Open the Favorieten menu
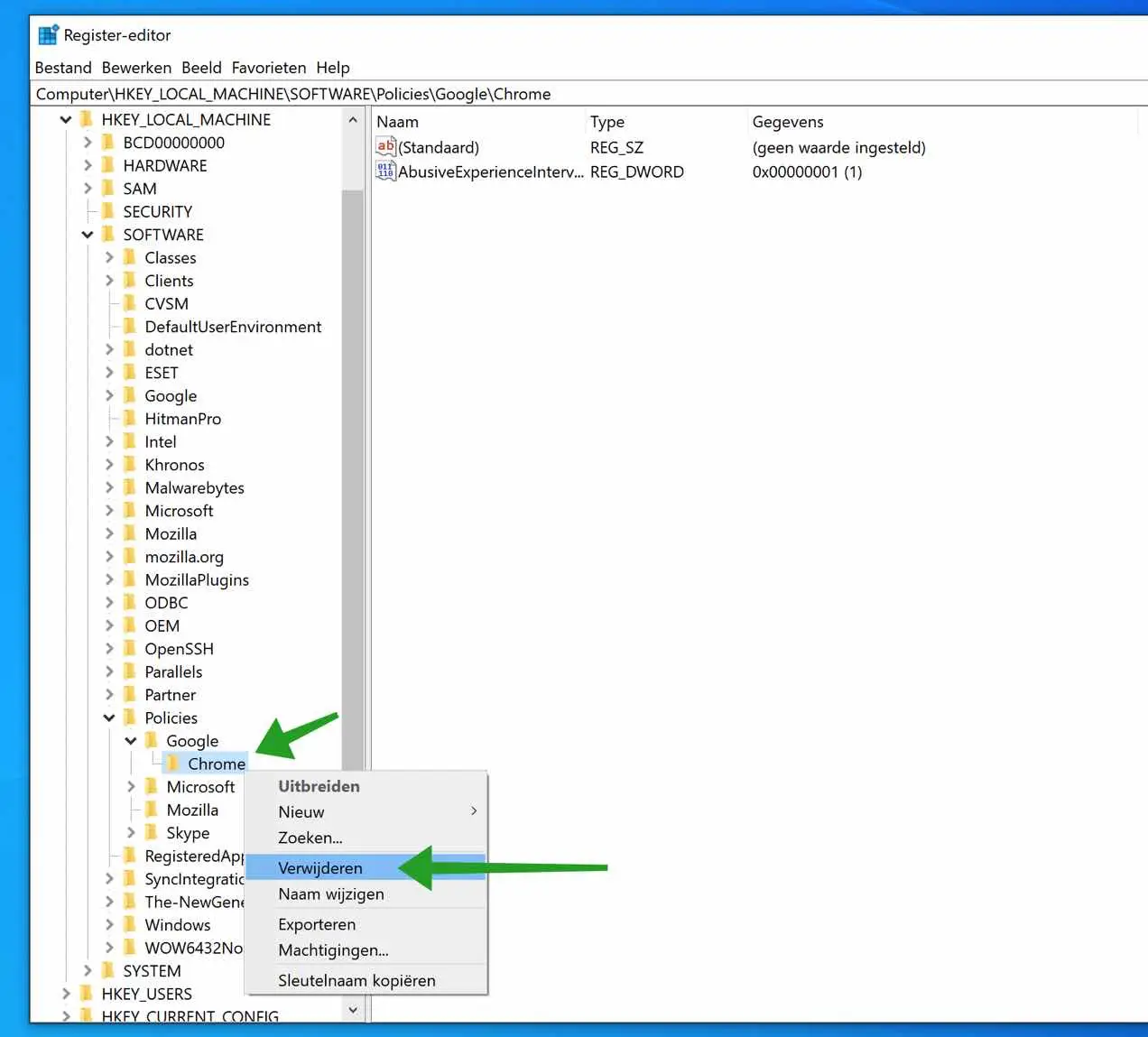1148x1037 pixels. coord(269,68)
